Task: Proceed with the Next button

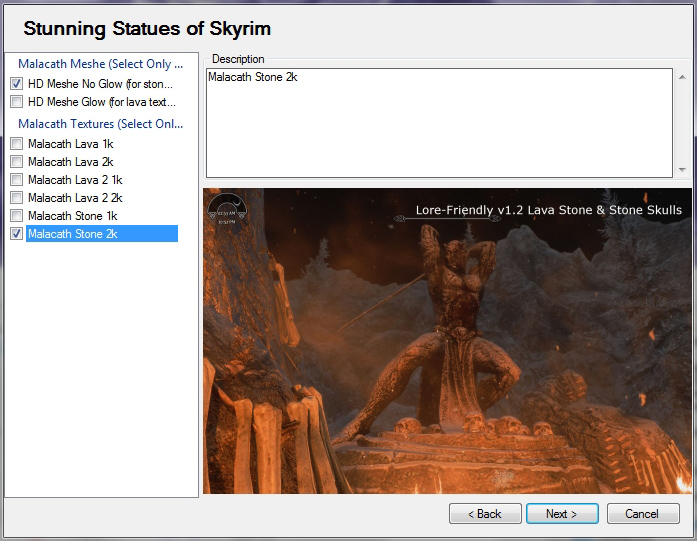Action: (x=562, y=514)
